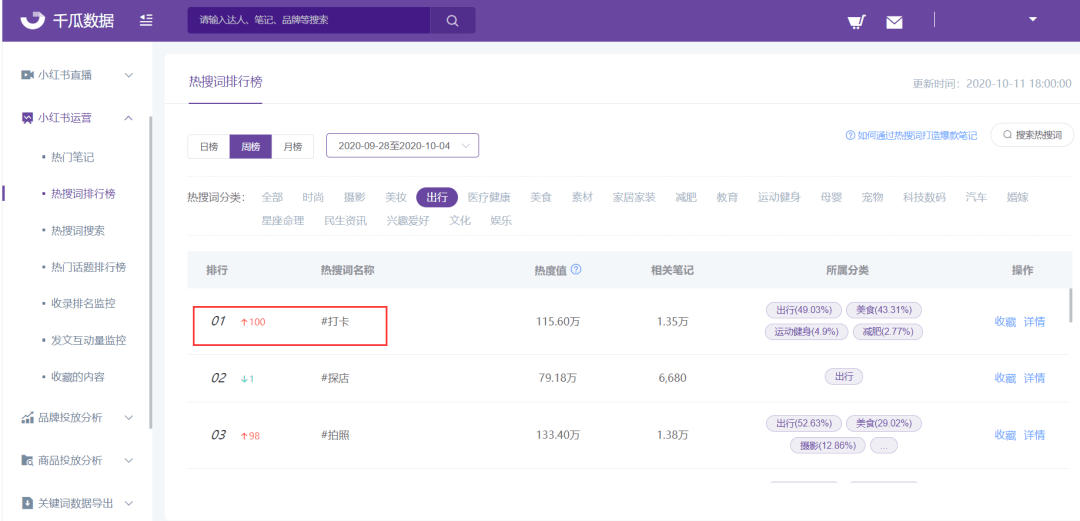Screen dimensions: 1080x521
Task: Switch to 月榜 monthly ranking
Action: [x=292, y=146]
